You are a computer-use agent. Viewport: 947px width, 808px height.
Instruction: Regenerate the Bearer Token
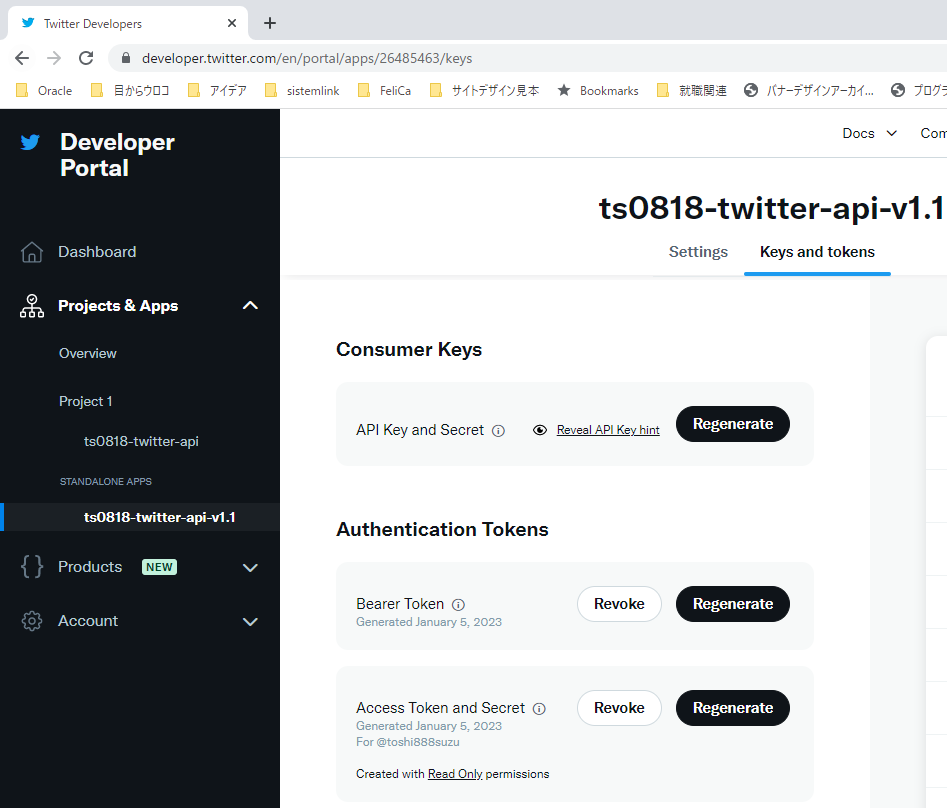click(x=732, y=604)
